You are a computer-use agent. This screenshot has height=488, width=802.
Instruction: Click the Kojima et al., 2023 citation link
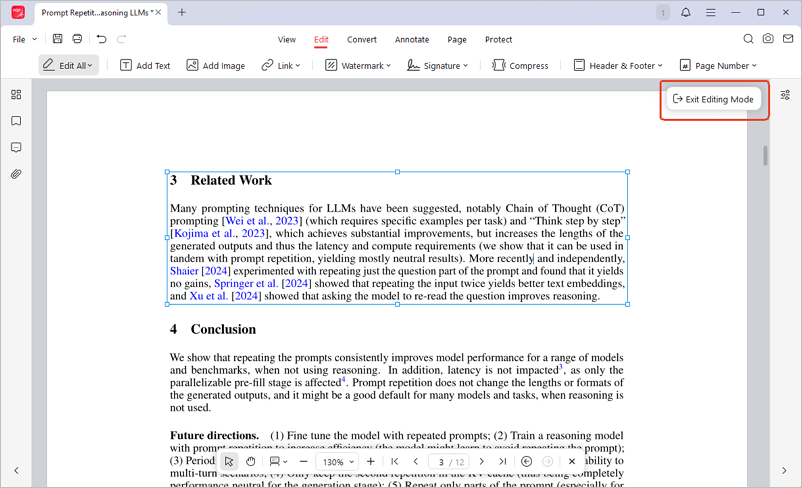[x=219, y=234]
